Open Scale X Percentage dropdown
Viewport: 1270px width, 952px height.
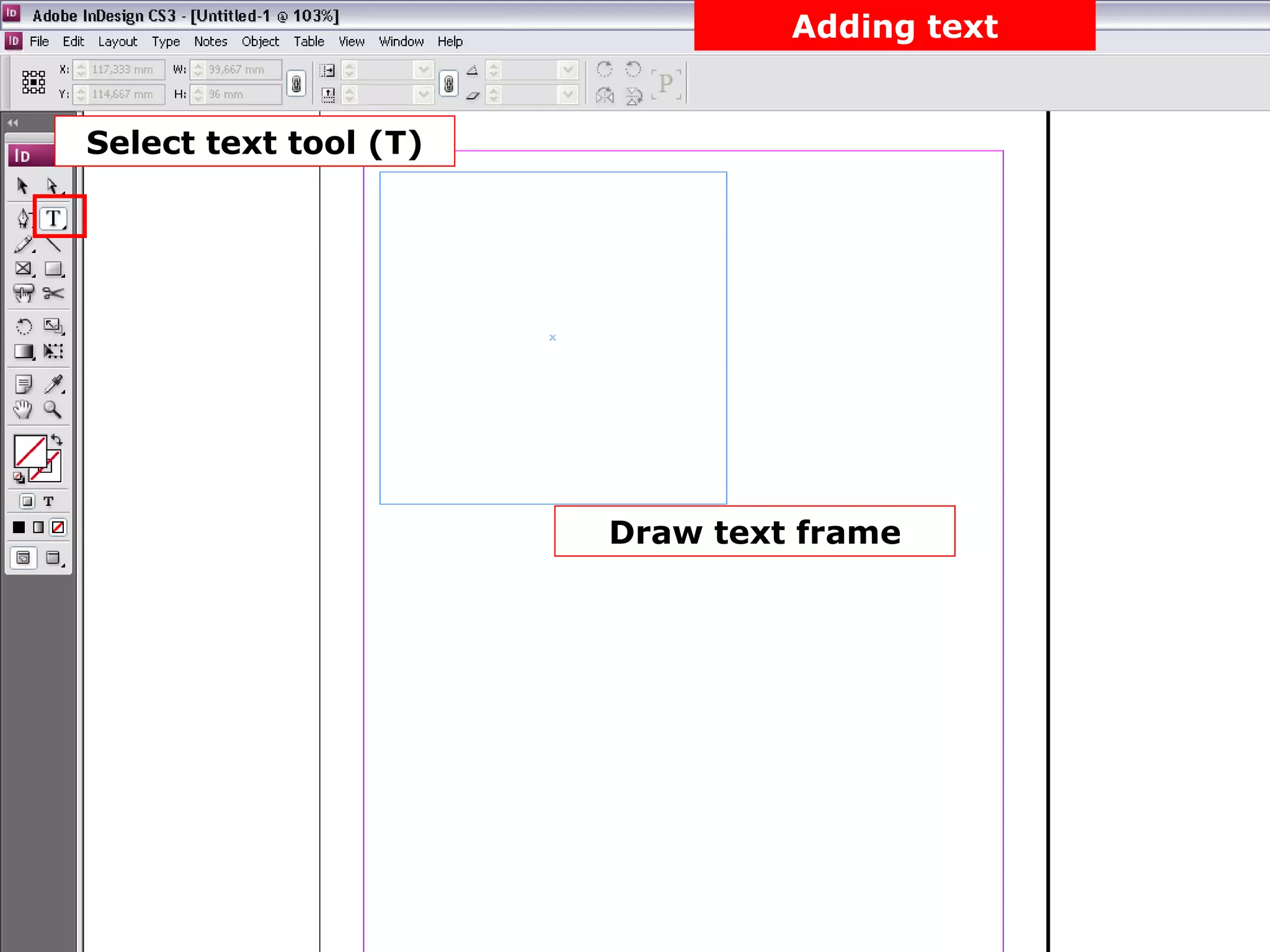click(424, 69)
